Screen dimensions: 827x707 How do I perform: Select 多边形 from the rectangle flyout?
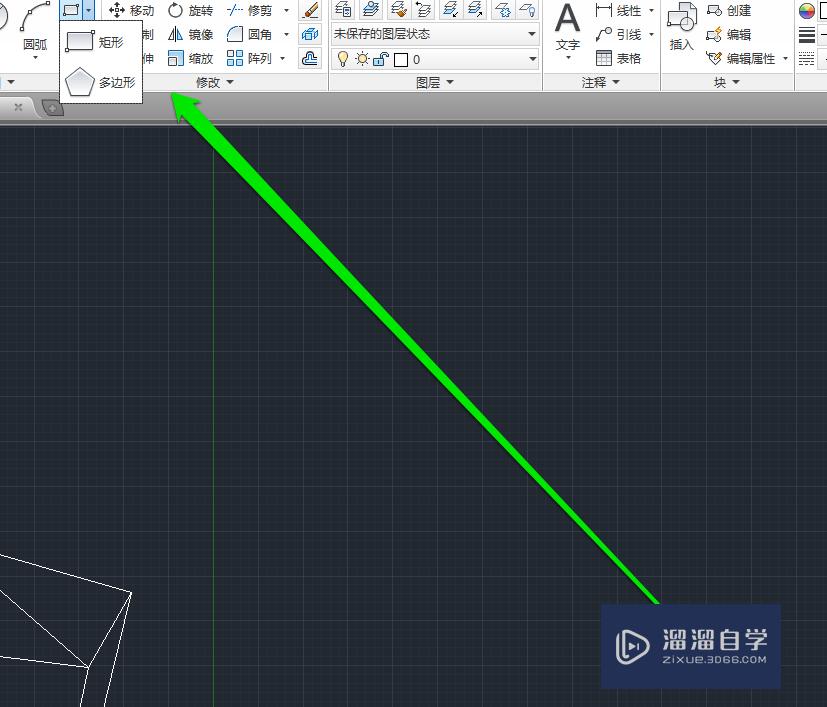click(100, 80)
